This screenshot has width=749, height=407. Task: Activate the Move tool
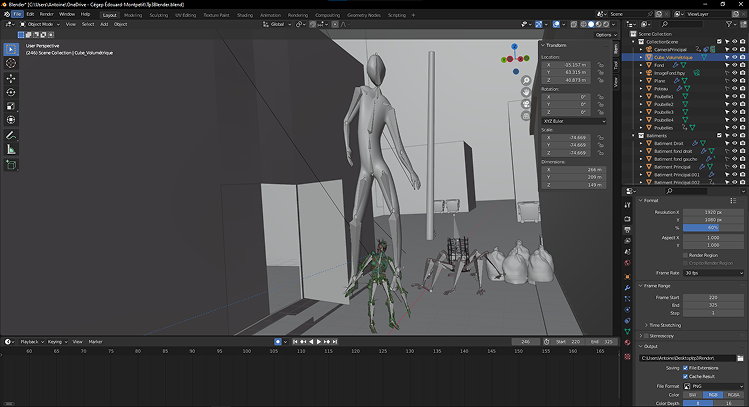pyautogui.click(x=11, y=78)
